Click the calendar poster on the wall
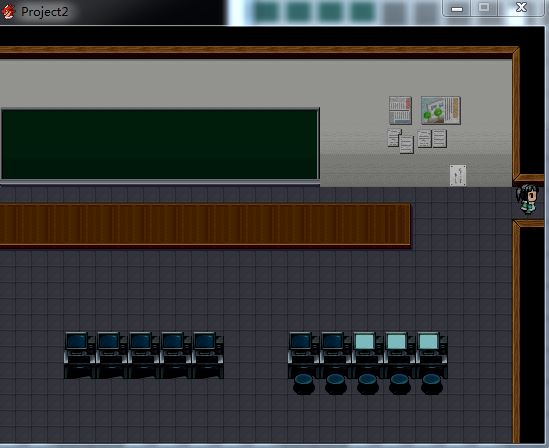This screenshot has width=549, height=448. [x=400, y=111]
